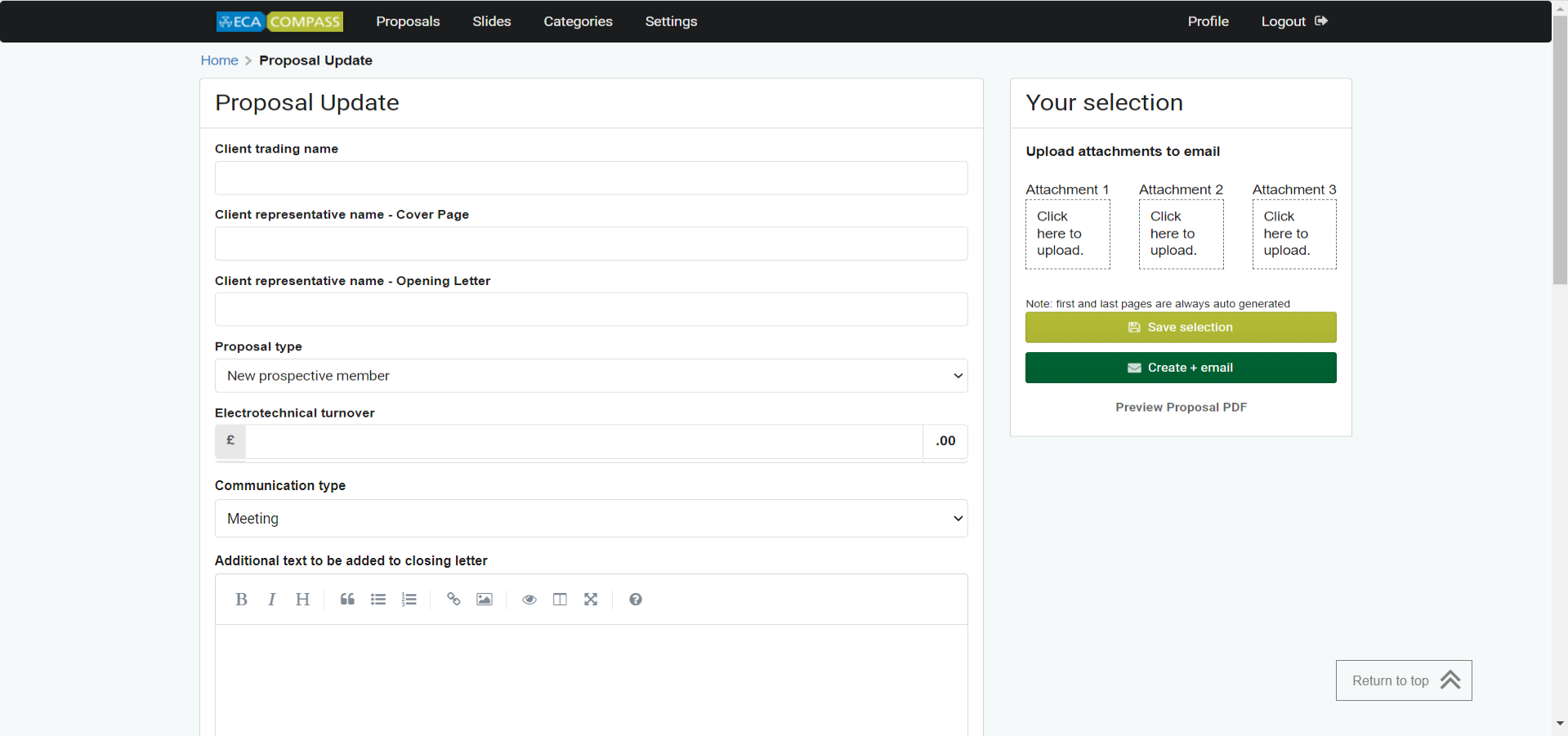Expand Return to top control

point(1402,680)
